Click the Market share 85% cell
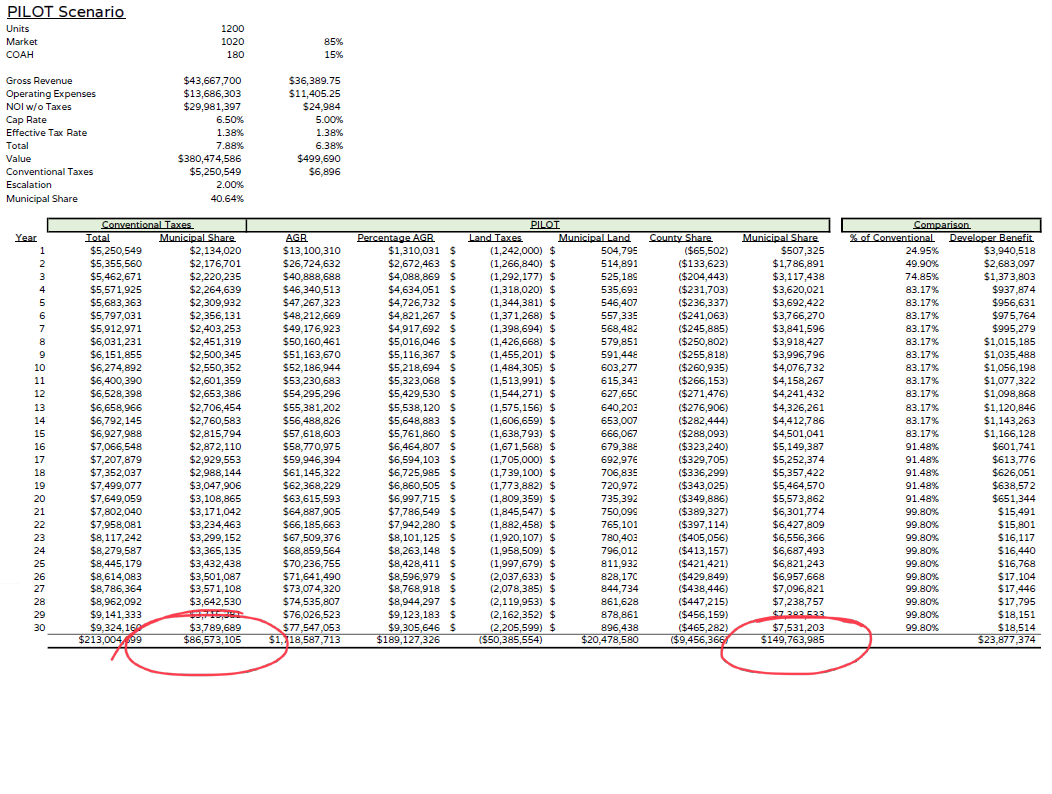The width and height of the screenshot is (1052, 794). pyautogui.click(x=333, y=42)
